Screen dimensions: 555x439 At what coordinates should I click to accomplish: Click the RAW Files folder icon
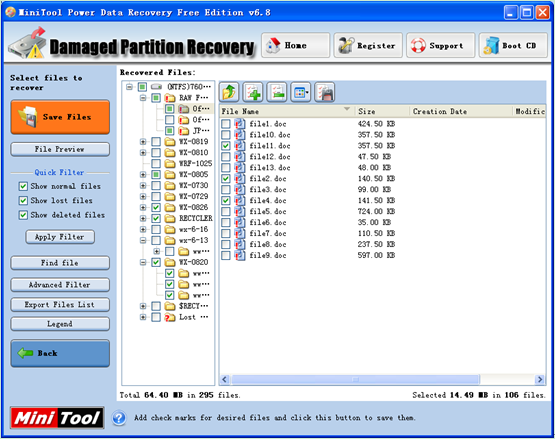tap(170, 98)
